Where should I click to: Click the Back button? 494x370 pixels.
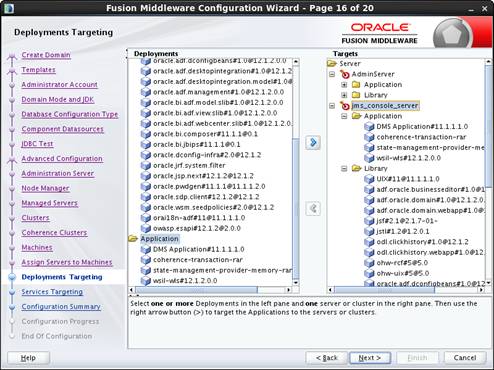[326, 358]
